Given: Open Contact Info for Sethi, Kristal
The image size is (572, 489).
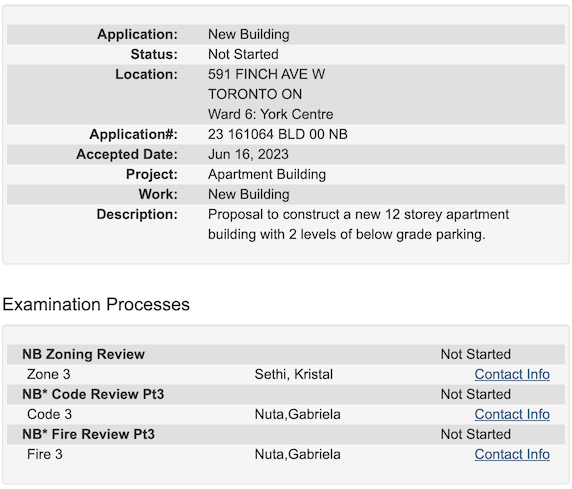Looking at the screenshot, I should [512, 374].
